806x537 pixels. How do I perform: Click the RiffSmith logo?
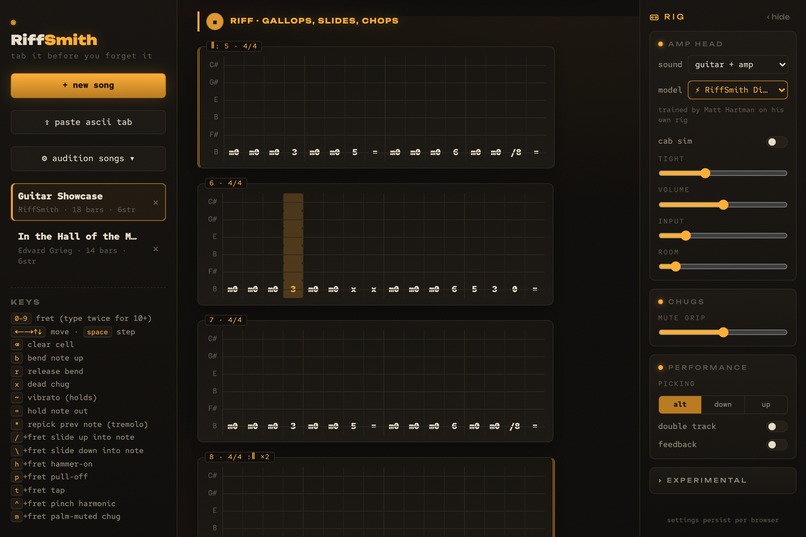click(x=54, y=40)
